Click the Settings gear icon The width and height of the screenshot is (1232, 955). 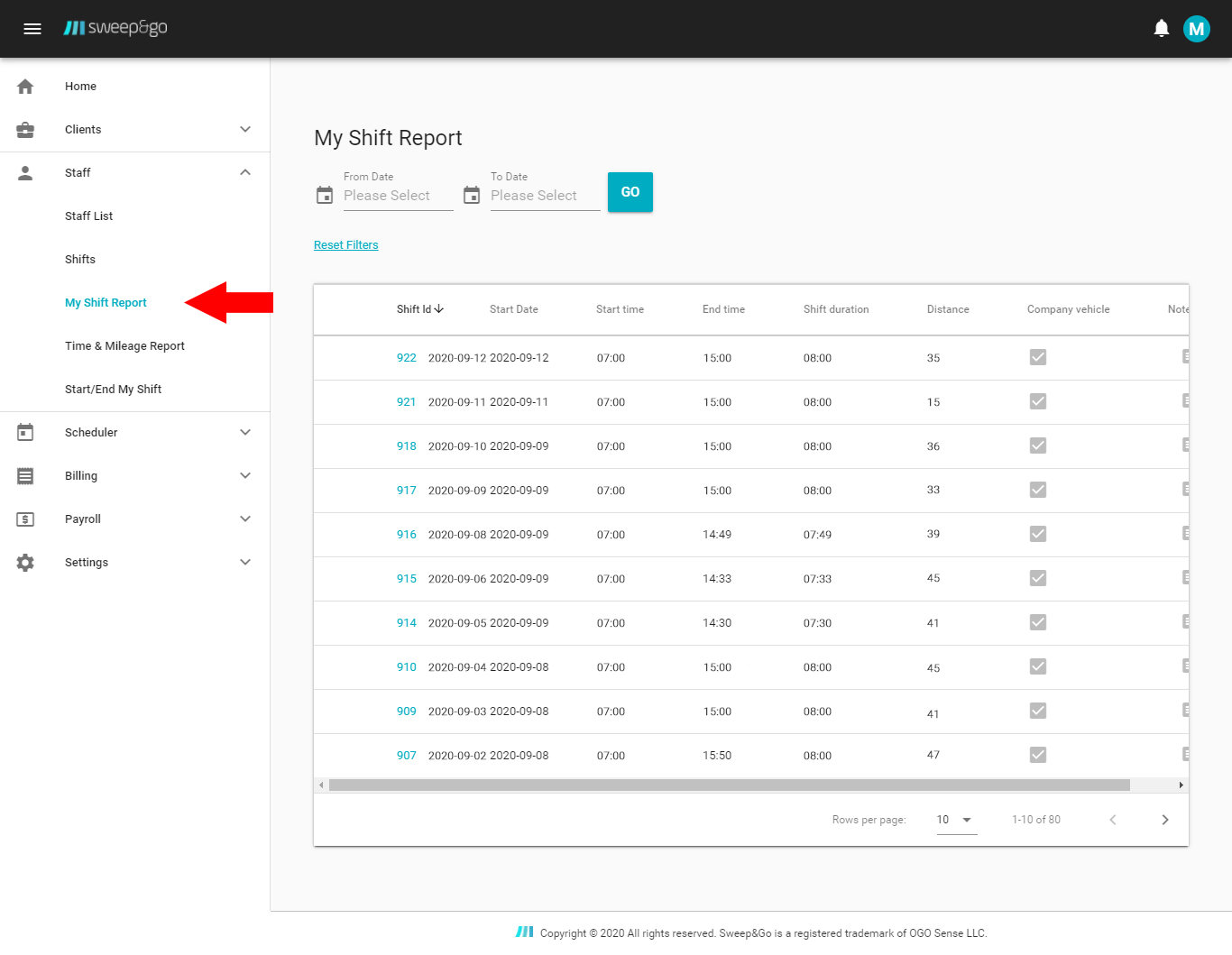click(25, 563)
